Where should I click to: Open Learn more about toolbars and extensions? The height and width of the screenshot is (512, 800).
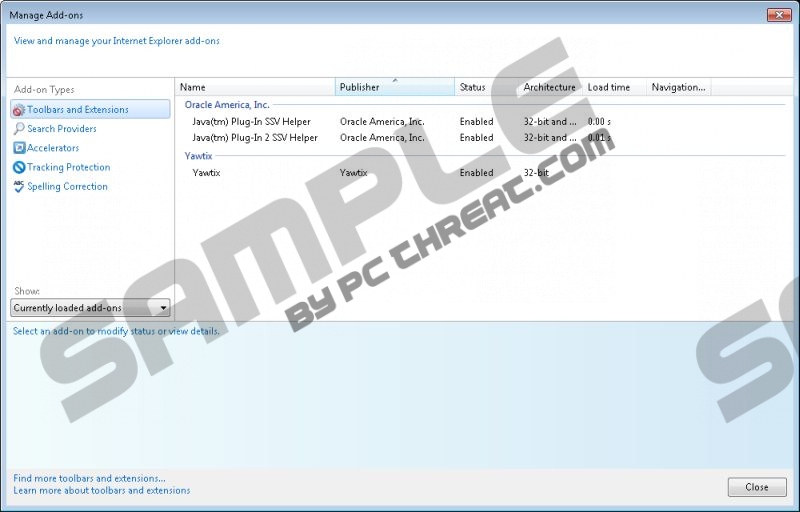[x=101, y=490]
